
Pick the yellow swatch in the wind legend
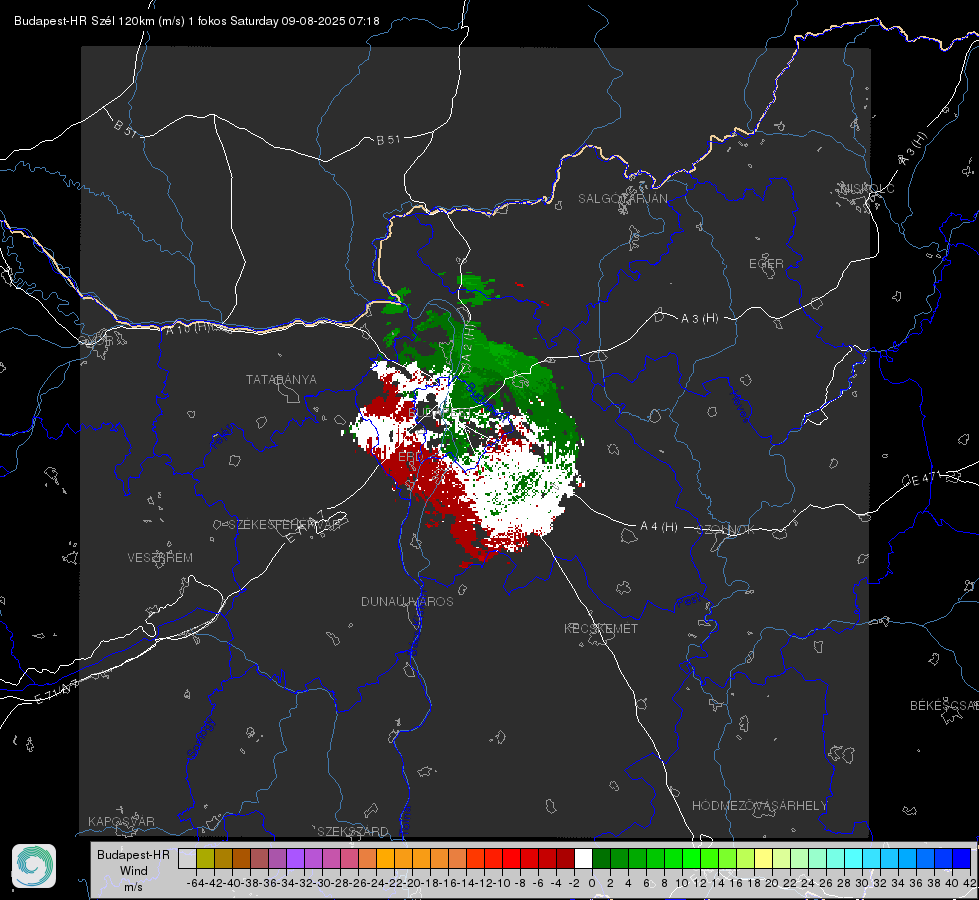click(x=763, y=858)
